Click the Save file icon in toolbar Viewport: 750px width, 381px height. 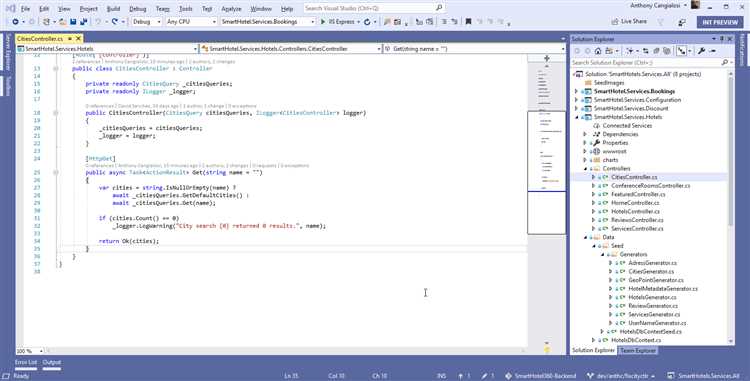pos(73,22)
